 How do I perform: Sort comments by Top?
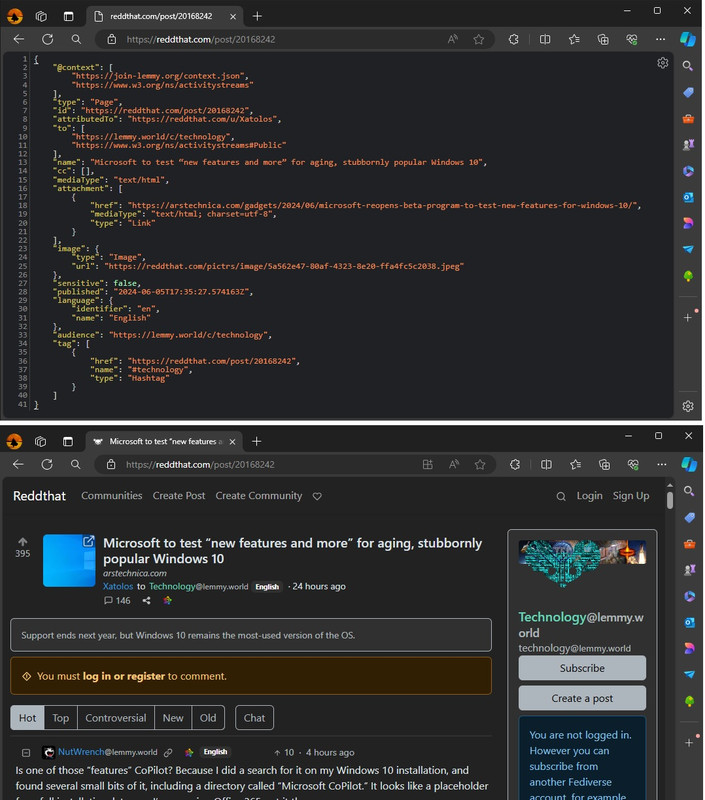(x=61, y=718)
